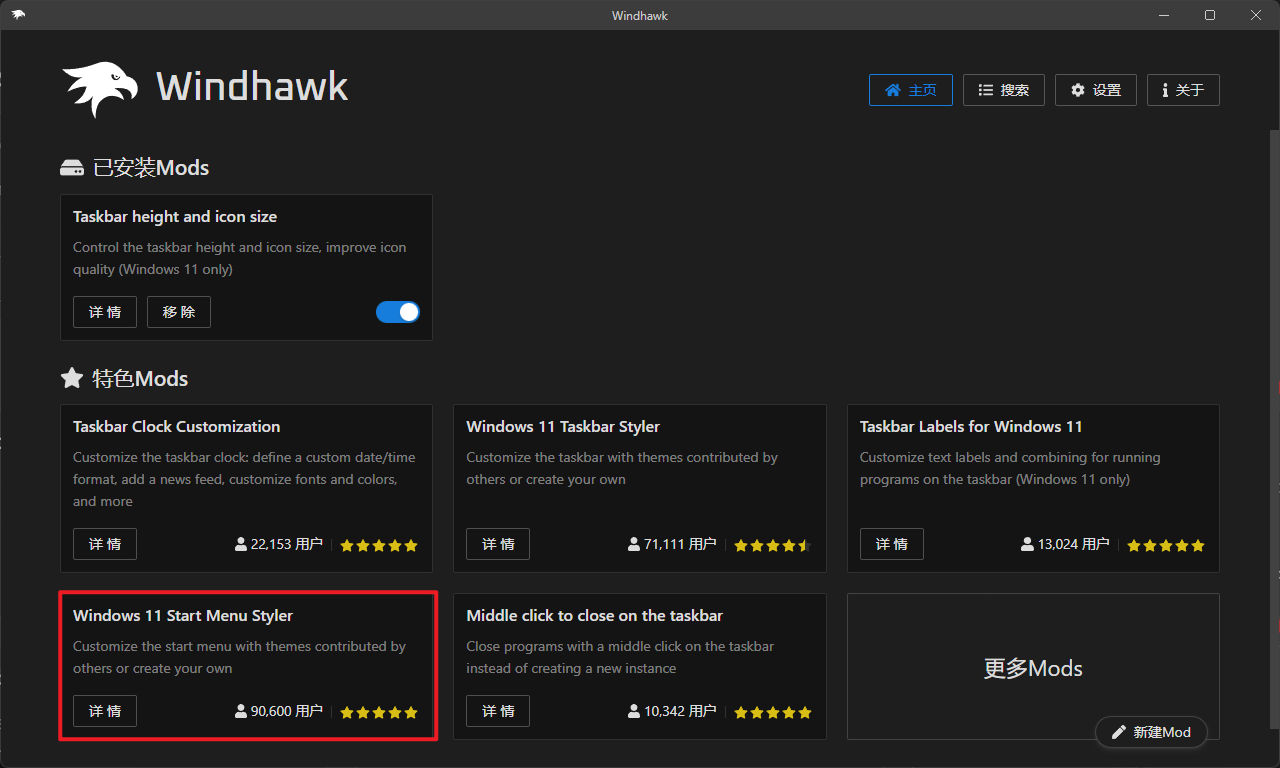Click the "Control the taskbar height and icon size" description
This screenshot has width=1280, height=768.
point(240,258)
